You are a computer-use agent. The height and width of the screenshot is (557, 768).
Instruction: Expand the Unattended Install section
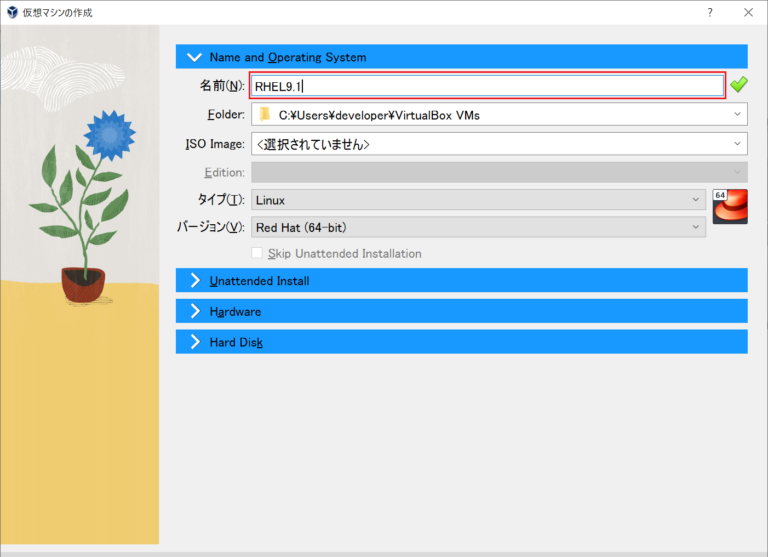194,281
